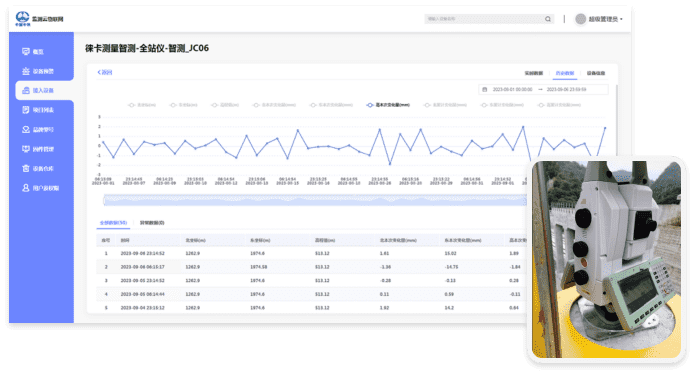Image resolution: width=695 pixels, height=375 pixels.
Task: Select the 全部数据 table tab
Action: point(113,223)
